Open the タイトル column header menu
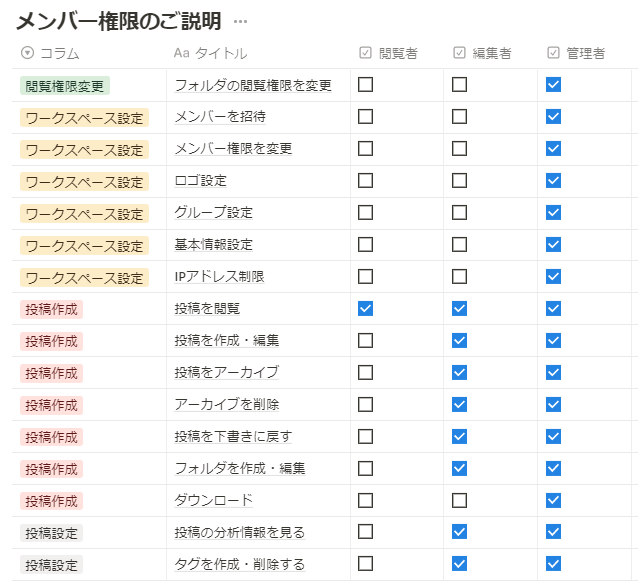 pyautogui.click(x=220, y=53)
